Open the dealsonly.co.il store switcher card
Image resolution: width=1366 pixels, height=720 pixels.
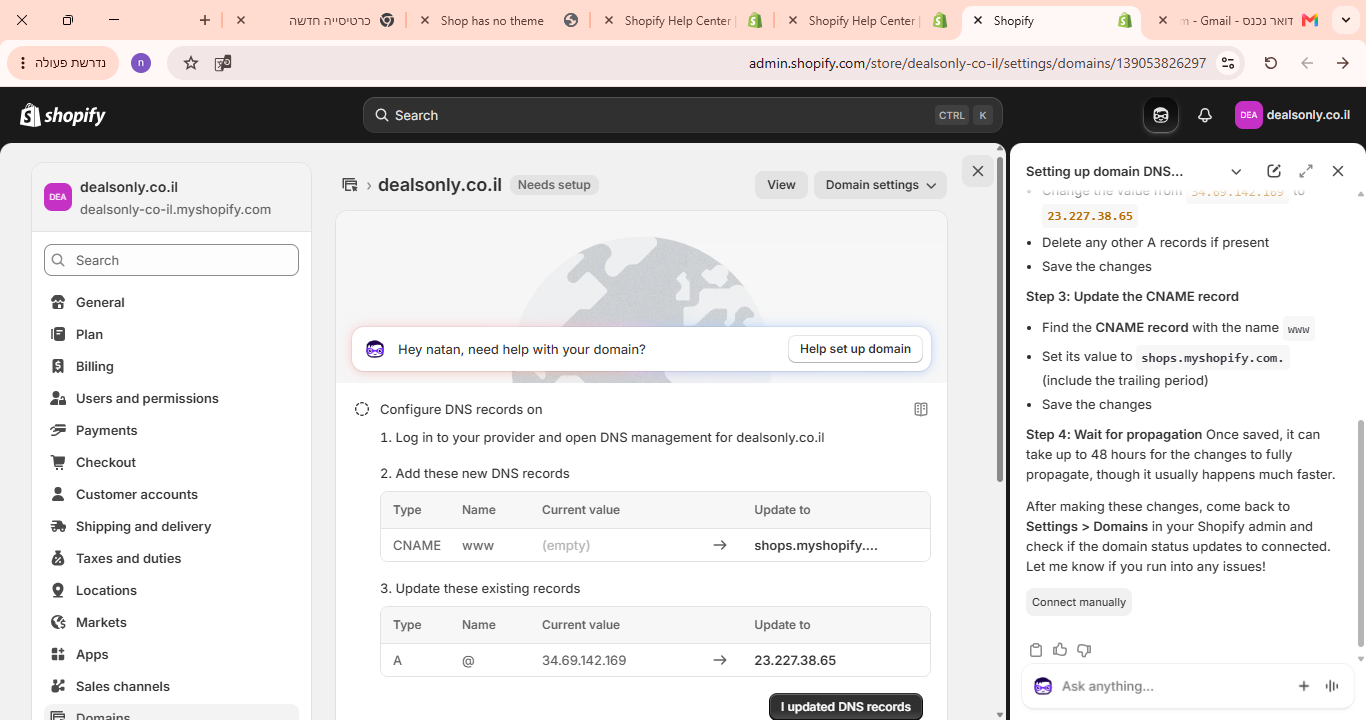(172, 198)
